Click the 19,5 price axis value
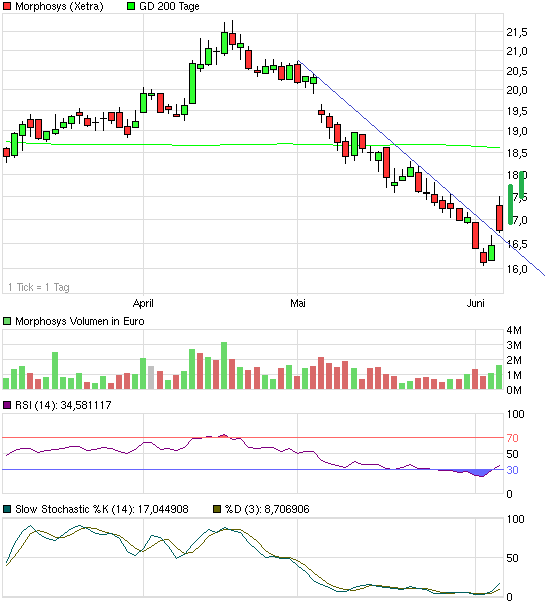This screenshot has width=545, height=606. (517, 111)
